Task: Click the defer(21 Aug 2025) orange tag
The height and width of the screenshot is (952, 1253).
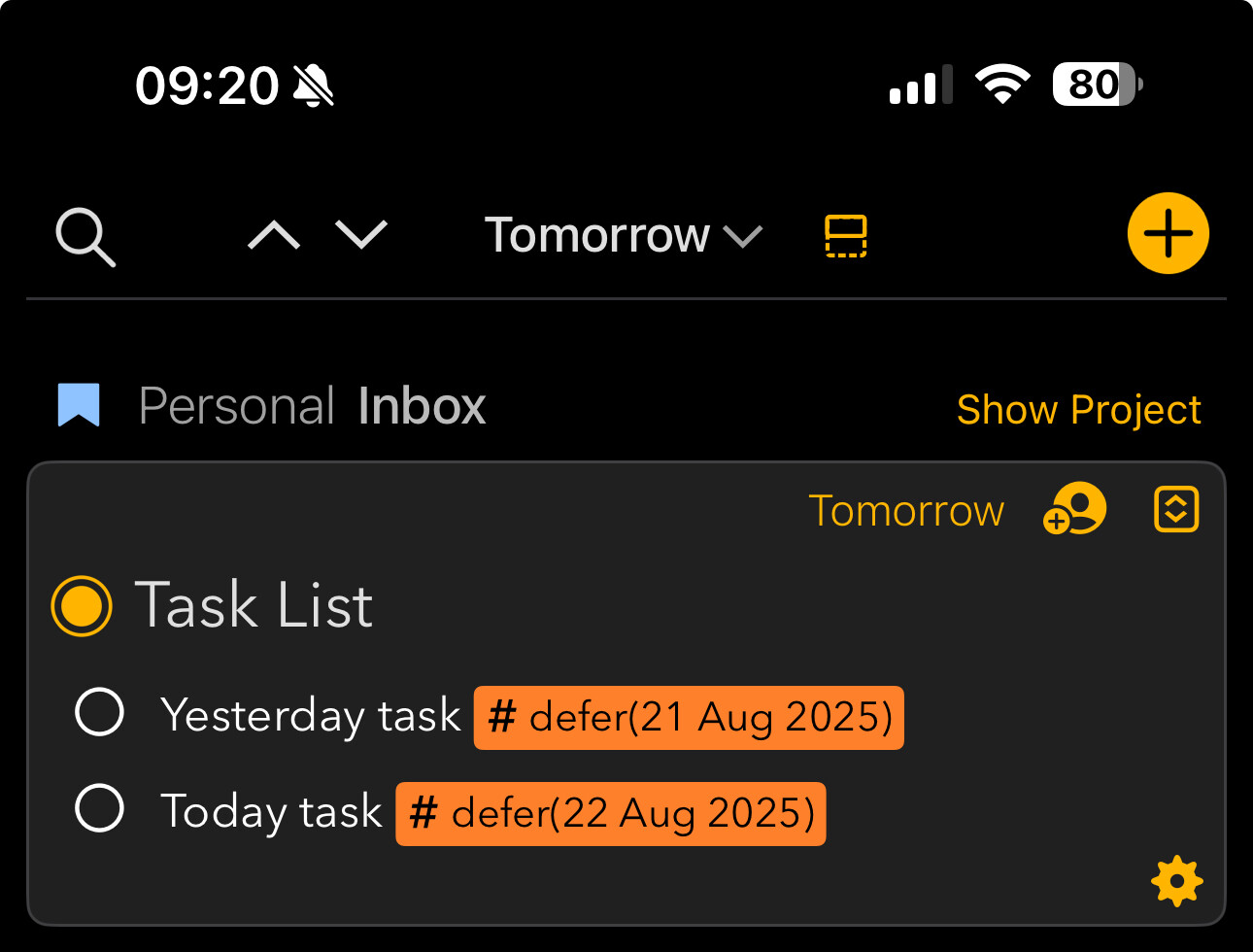Action: (689, 718)
